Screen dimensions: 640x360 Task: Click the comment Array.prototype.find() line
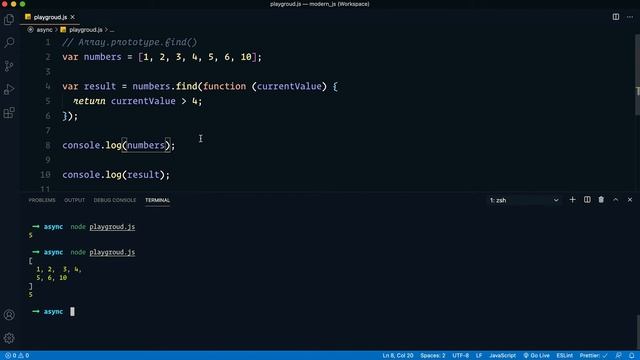click(130, 42)
